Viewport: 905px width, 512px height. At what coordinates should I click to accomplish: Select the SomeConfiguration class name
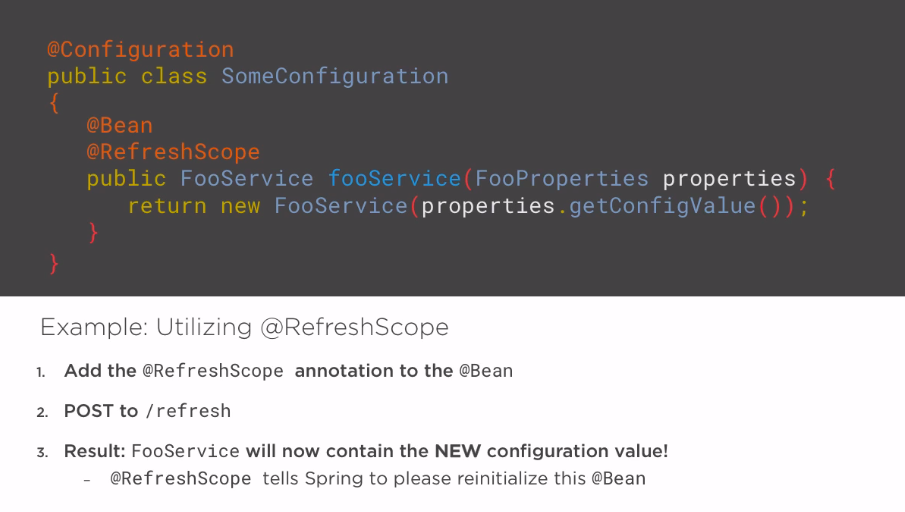tap(335, 77)
